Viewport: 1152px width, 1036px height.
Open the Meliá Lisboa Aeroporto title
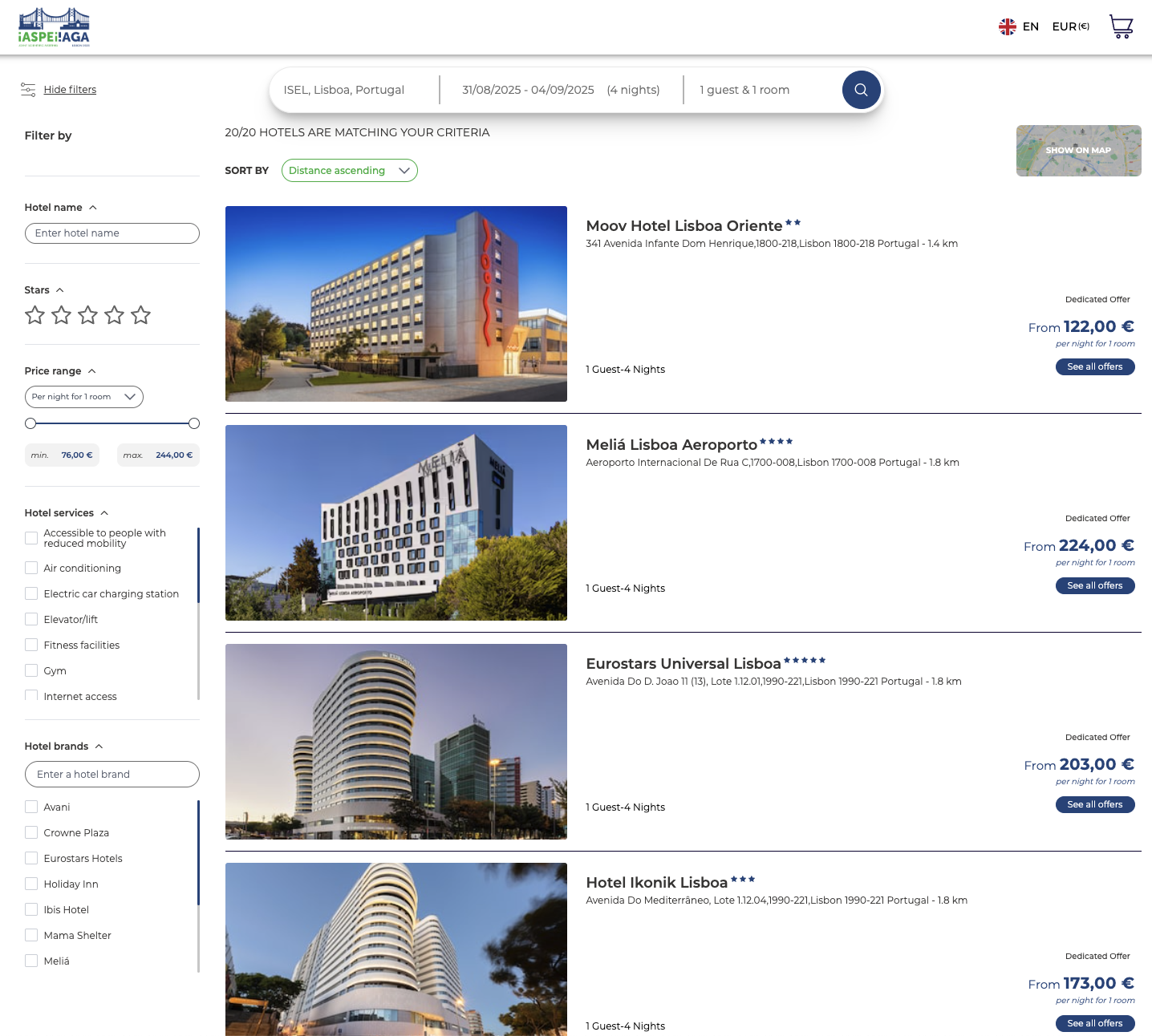(x=671, y=444)
